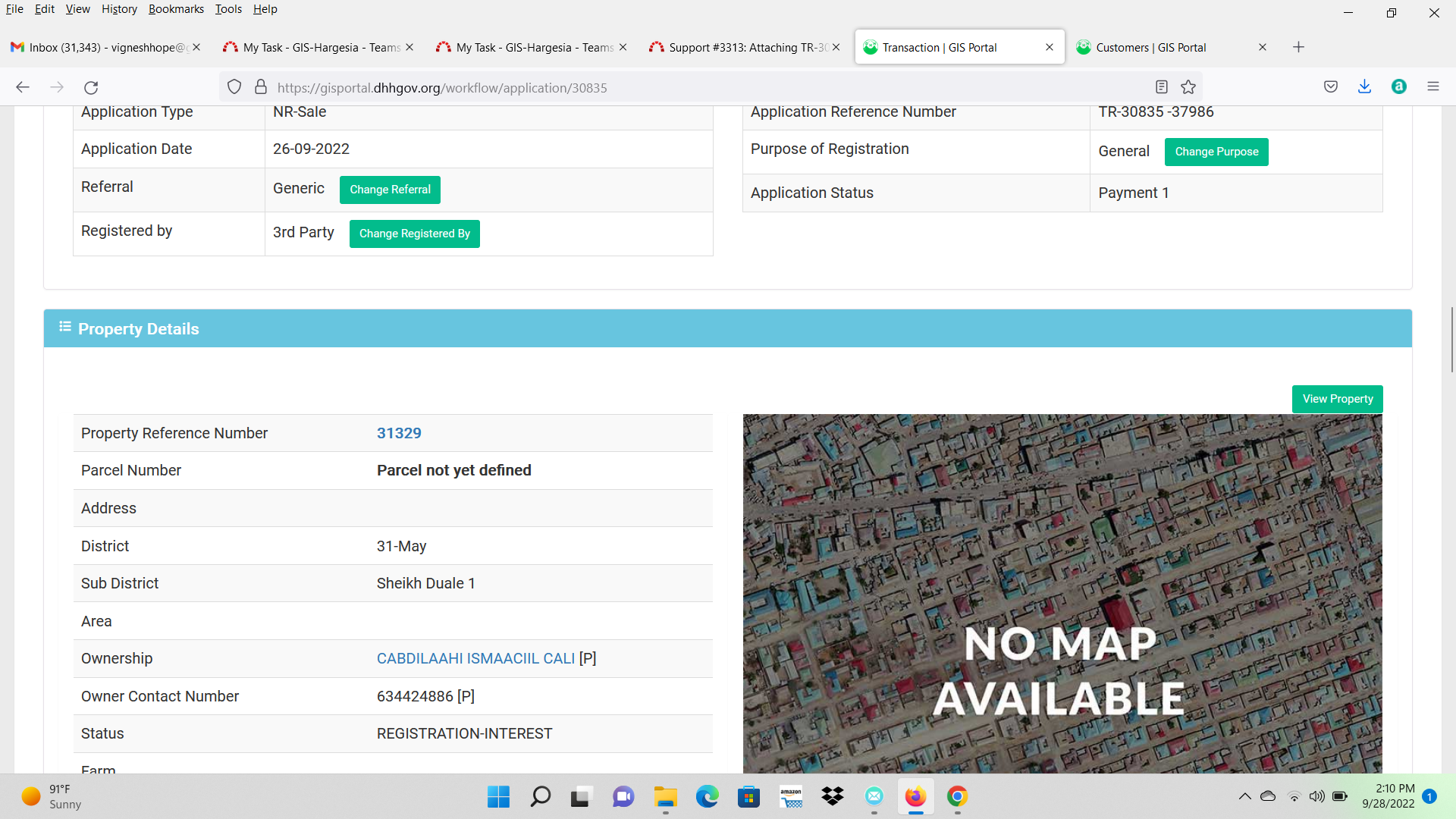Select contact number 634424886 text
Viewport: 1456px width, 819px height.
pyautogui.click(x=415, y=696)
